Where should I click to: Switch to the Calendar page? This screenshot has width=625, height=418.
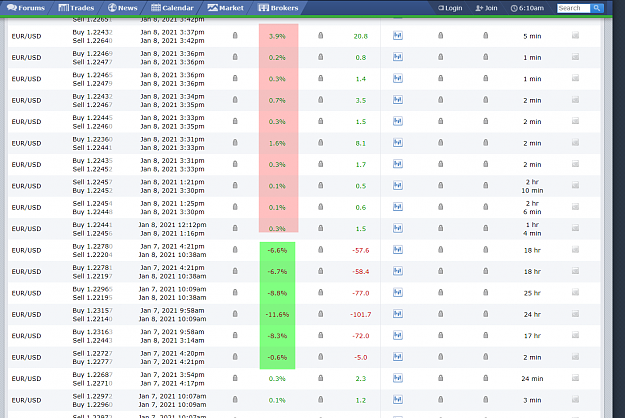(x=172, y=8)
